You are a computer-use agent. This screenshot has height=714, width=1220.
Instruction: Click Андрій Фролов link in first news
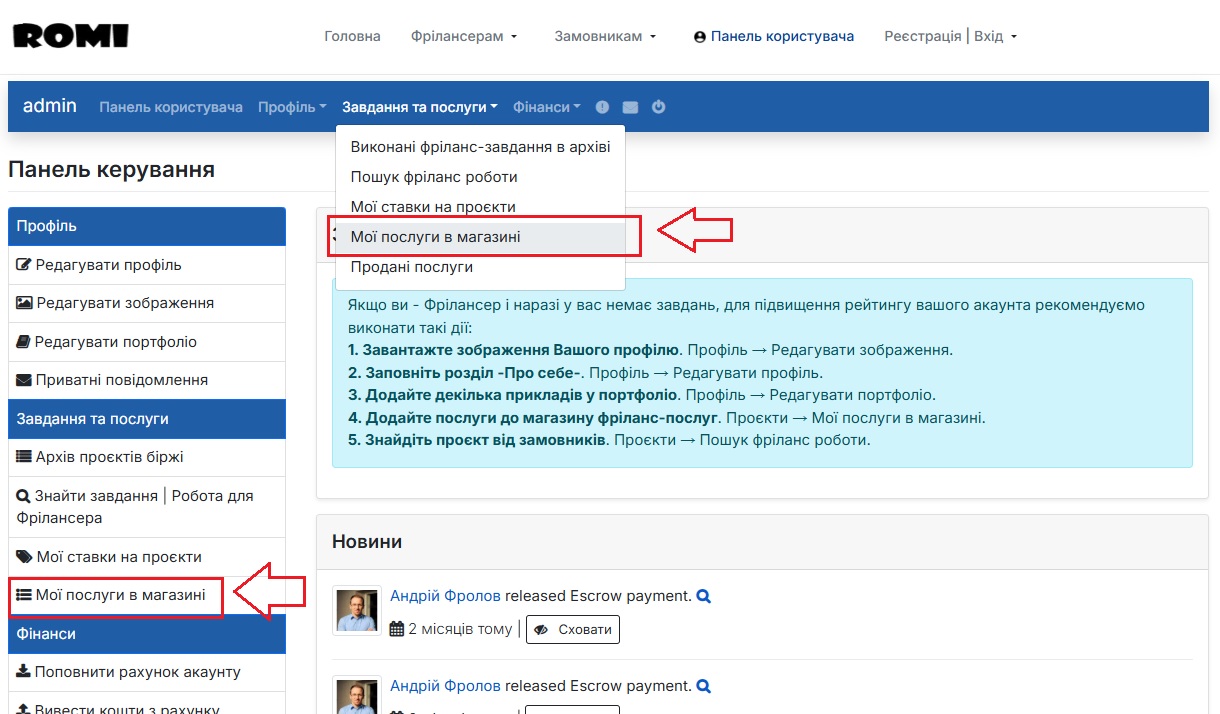coord(445,596)
